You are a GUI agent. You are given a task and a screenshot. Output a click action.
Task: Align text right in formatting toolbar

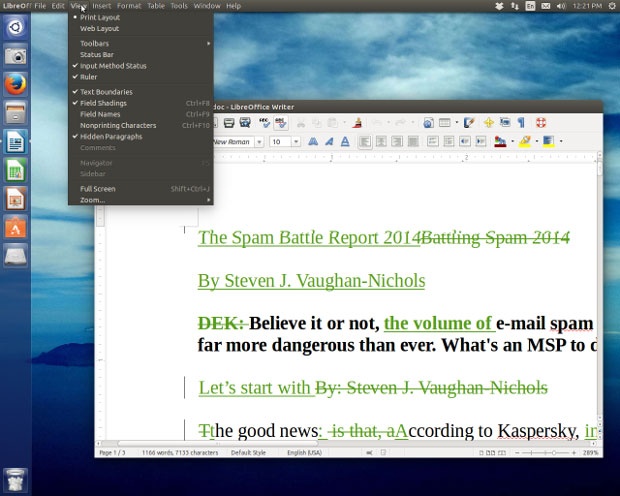point(397,142)
